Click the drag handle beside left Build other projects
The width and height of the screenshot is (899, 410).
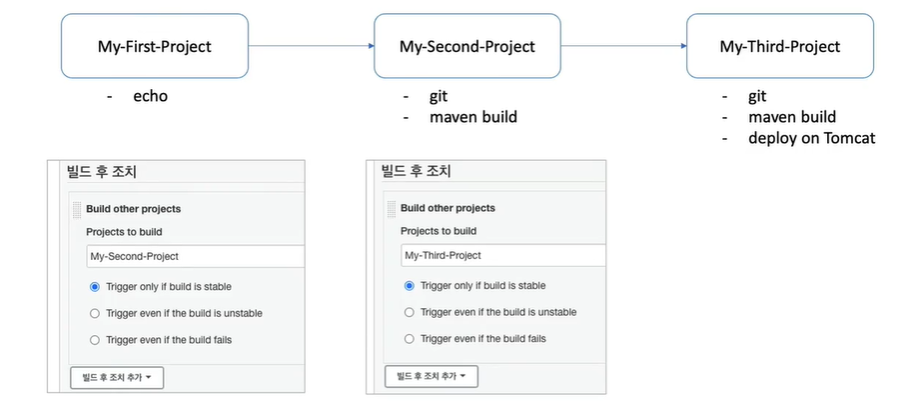pyautogui.click(x=77, y=210)
